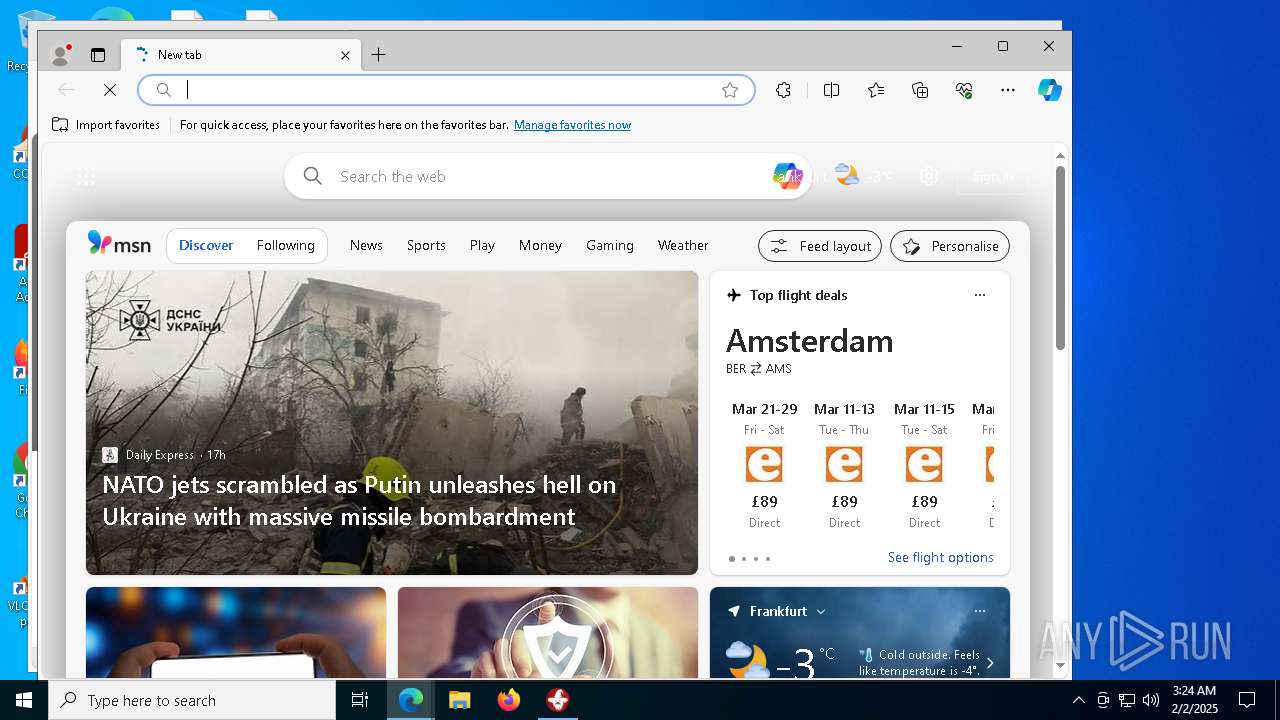Click next arrow on weather card
Viewport: 1280px width, 720px height.
[990, 663]
